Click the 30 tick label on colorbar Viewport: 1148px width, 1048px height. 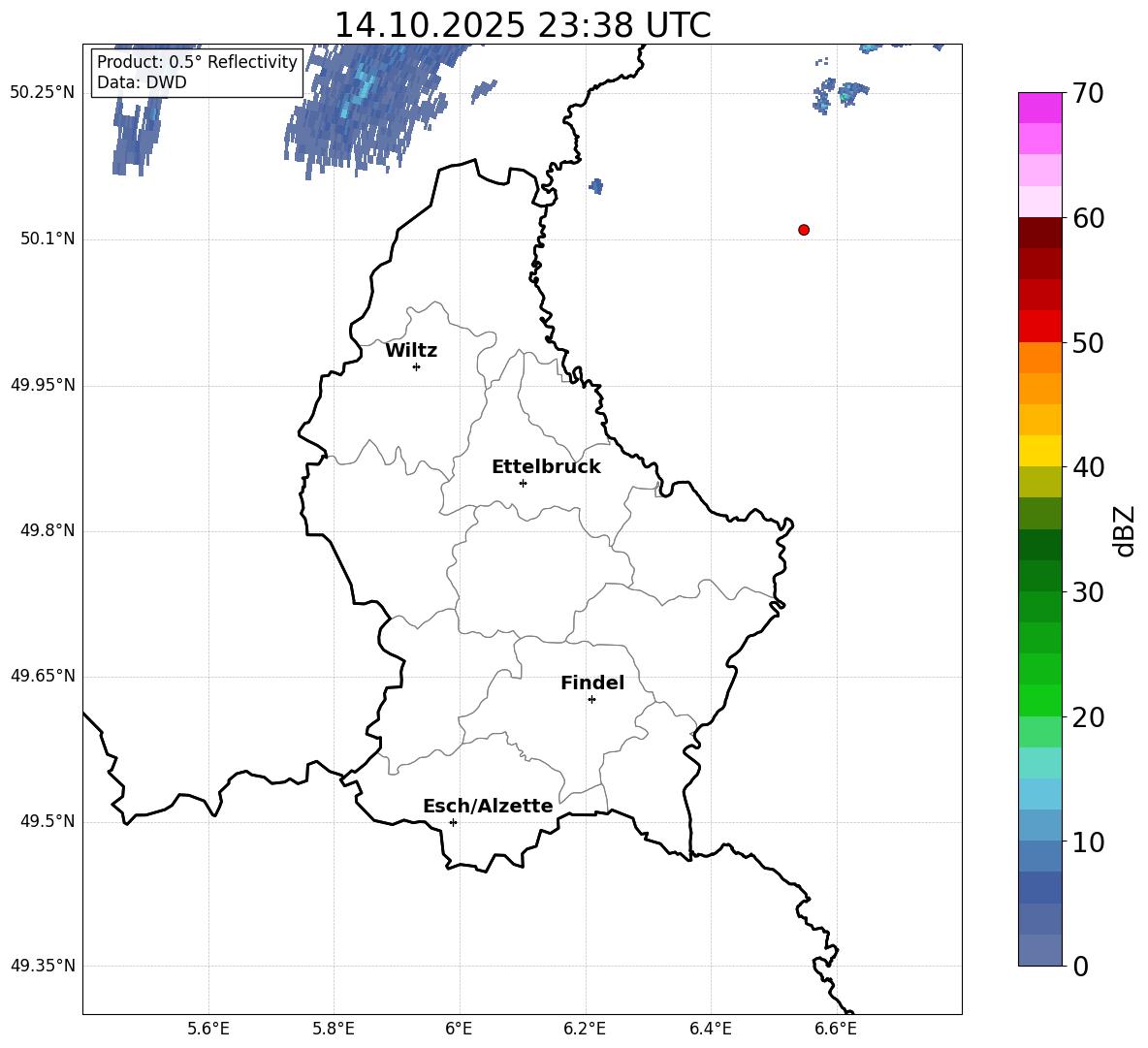click(1088, 592)
